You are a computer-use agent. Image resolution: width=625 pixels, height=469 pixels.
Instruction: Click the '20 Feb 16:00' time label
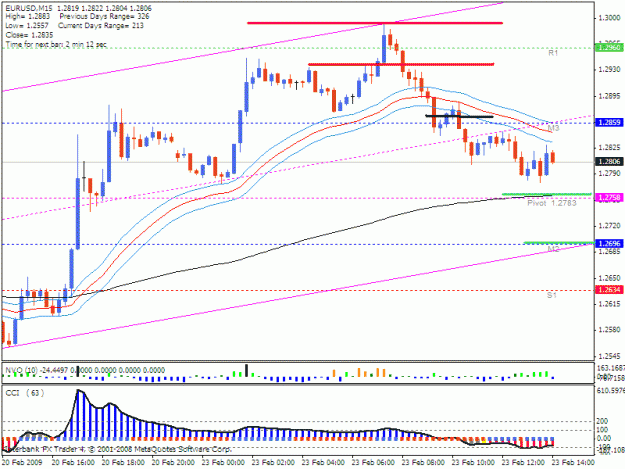[x=73, y=463]
